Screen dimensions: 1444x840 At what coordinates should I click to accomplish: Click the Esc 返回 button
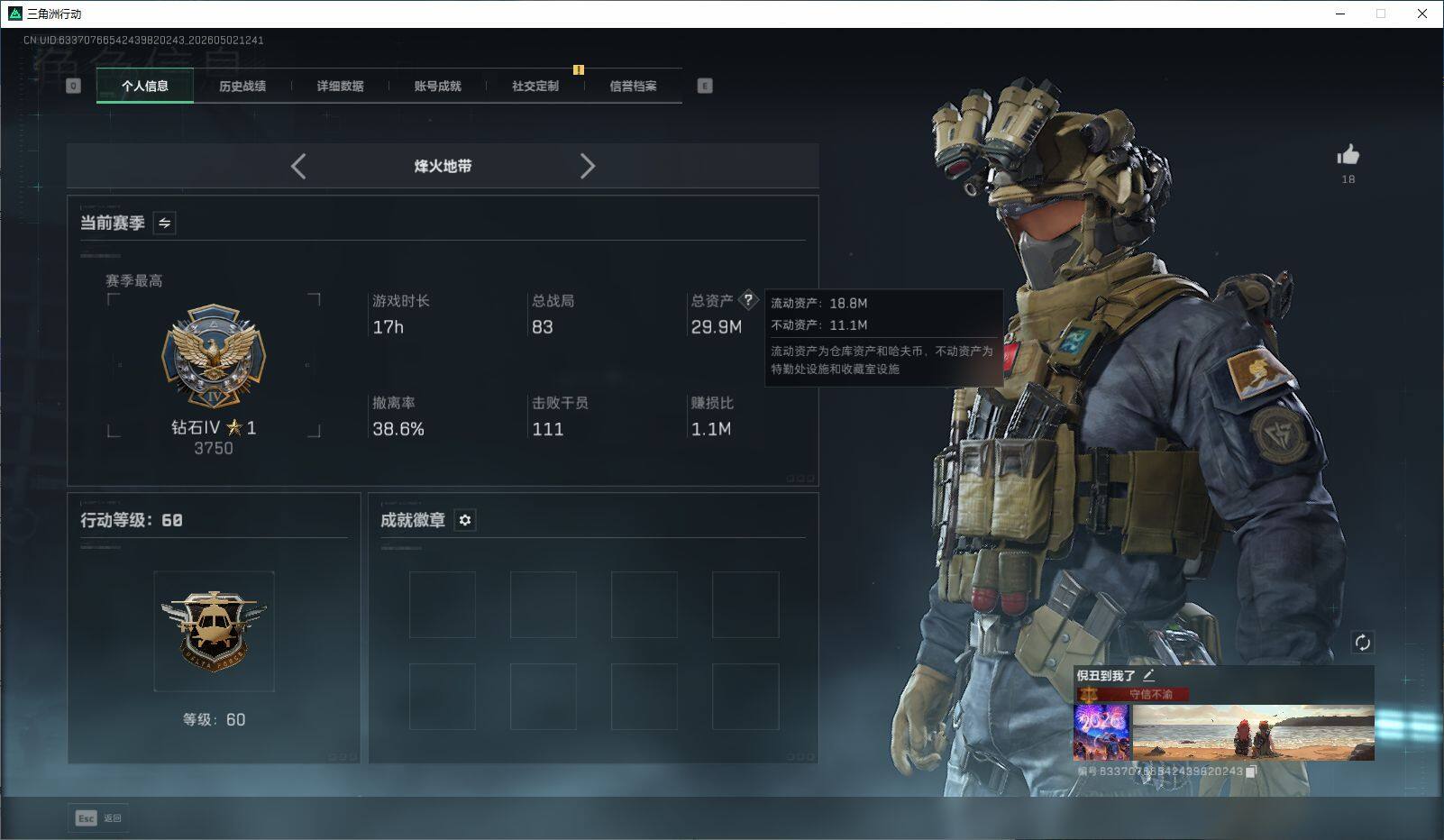(x=98, y=817)
